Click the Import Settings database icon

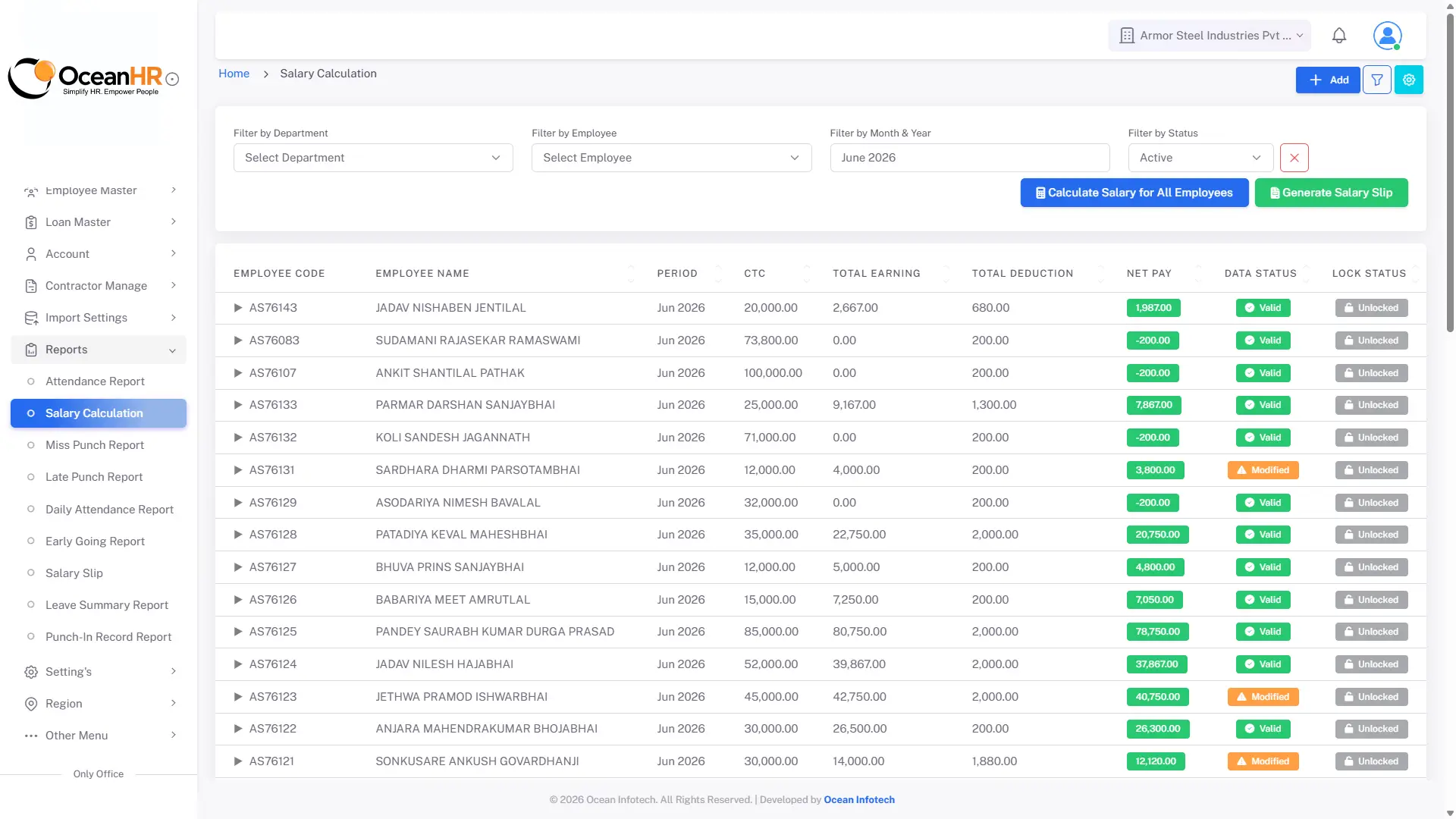click(31, 318)
